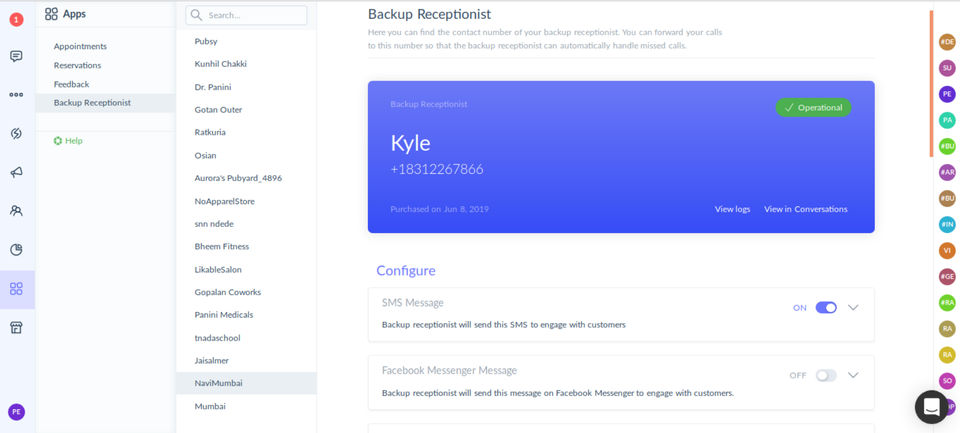Click the red notification badge icon
960x433 pixels.
click(16, 19)
